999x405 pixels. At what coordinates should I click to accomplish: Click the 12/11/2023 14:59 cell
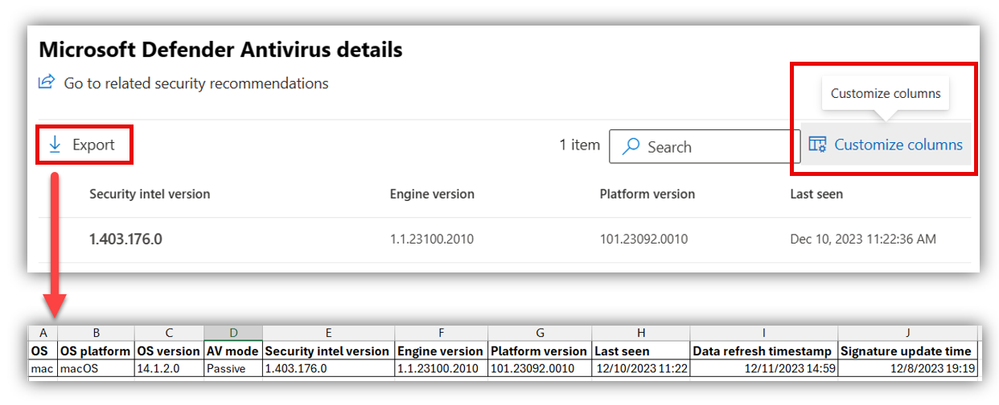coord(764,368)
